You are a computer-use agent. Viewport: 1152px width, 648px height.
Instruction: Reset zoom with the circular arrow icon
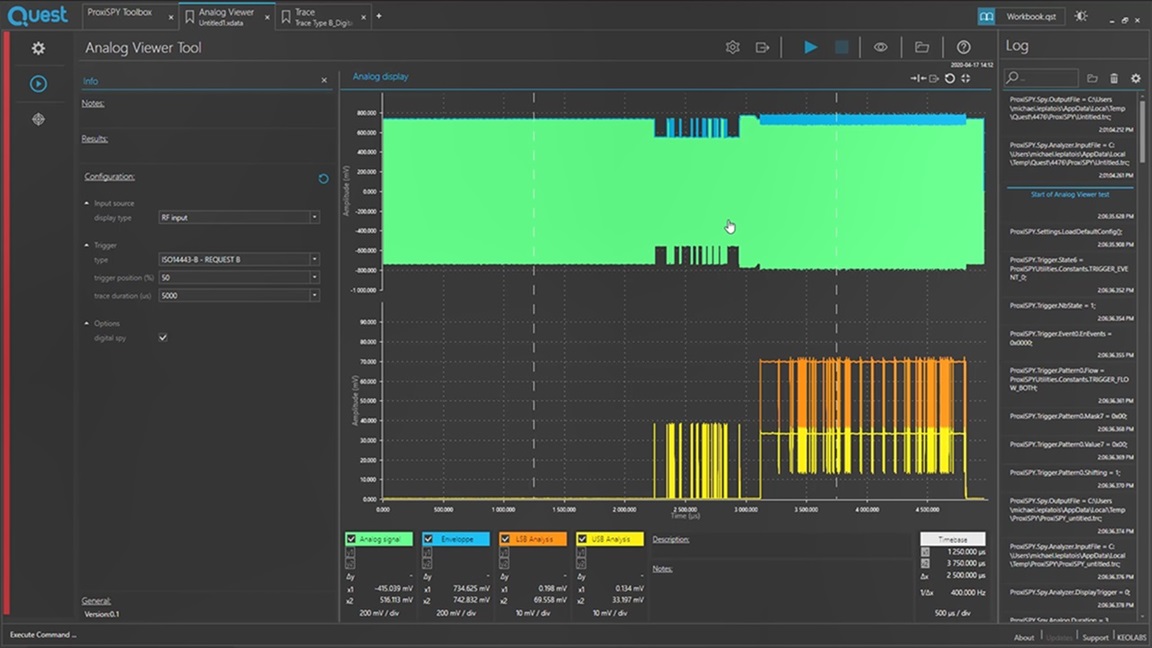click(x=950, y=78)
